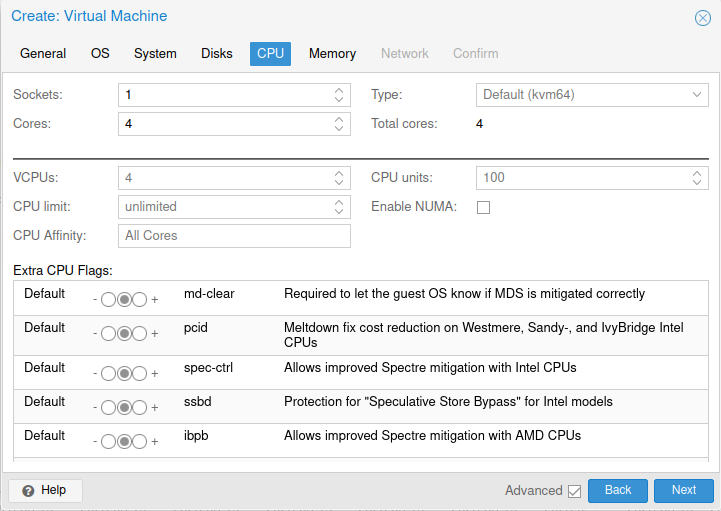
Task: Set ibpb flag to on (plus)
Action: [139, 442]
